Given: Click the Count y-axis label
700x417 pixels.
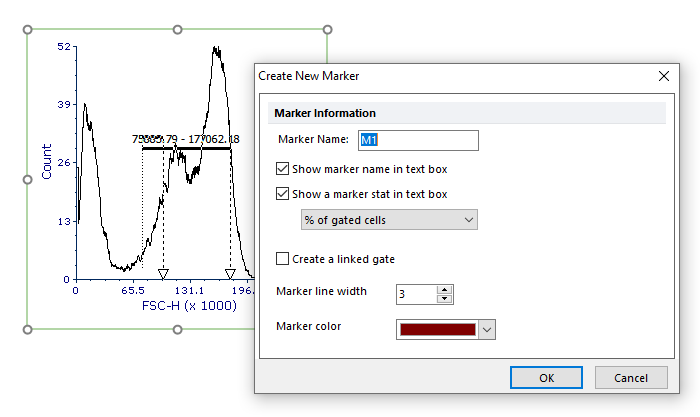Looking at the screenshot, I should pos(47,161).
